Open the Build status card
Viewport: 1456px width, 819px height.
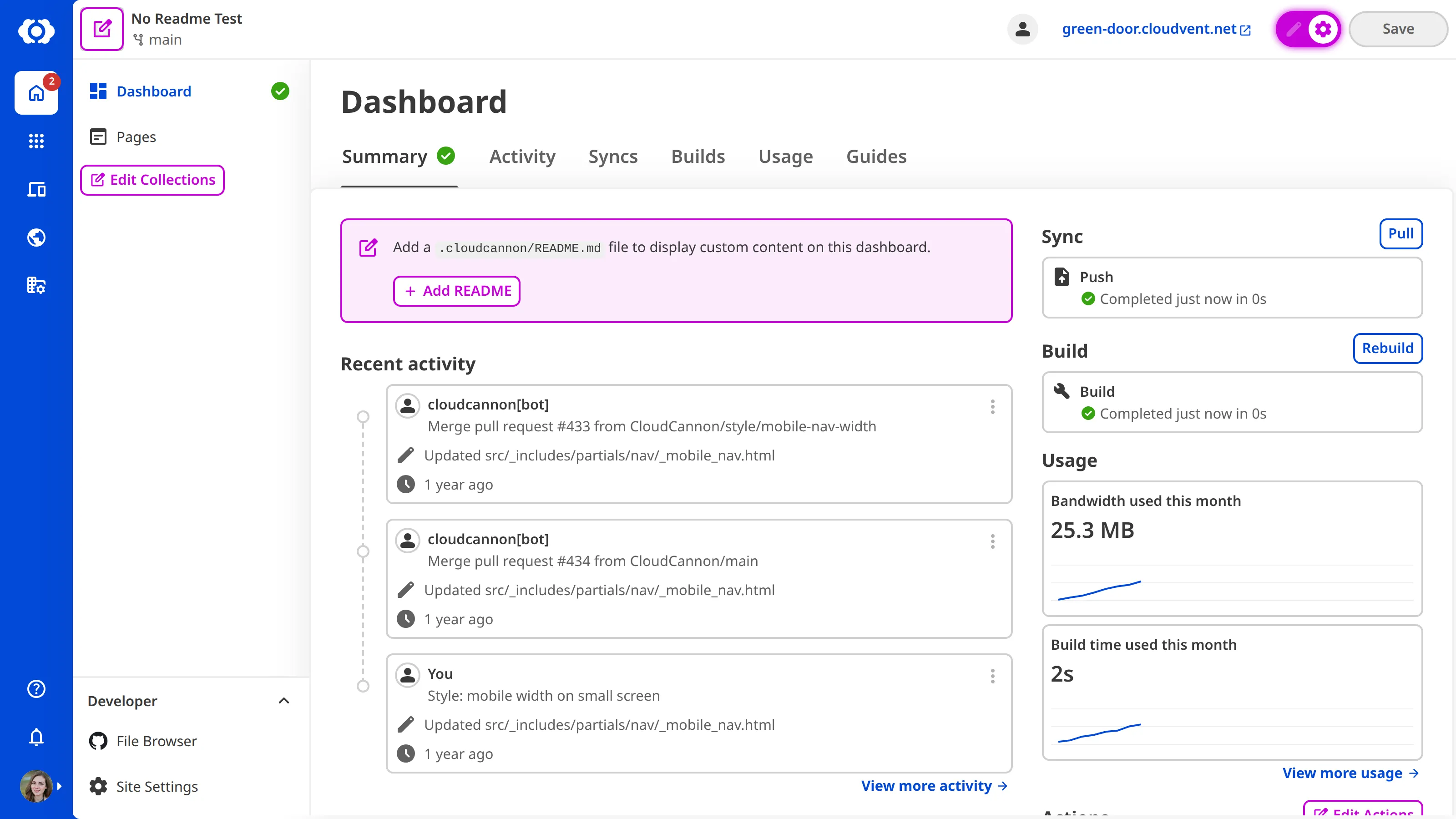(1232, 402)
